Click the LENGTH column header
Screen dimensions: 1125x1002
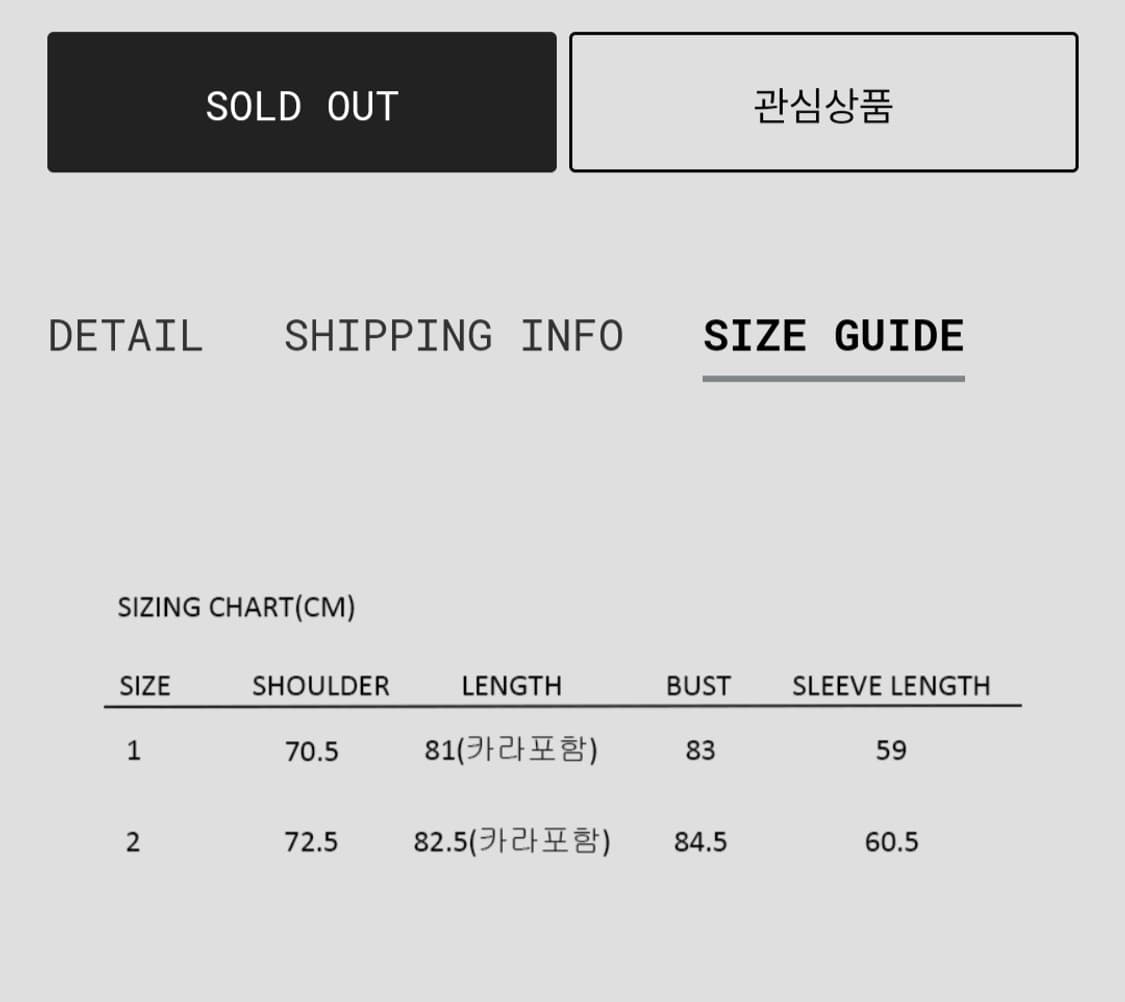point(512,686)
